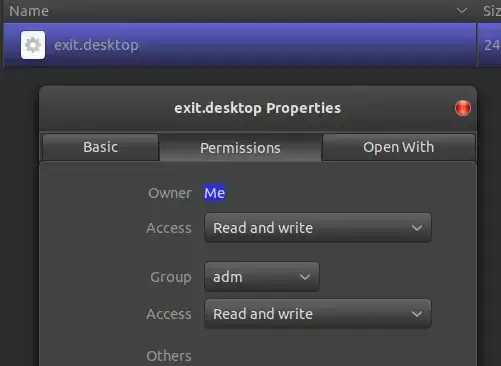Close the exit.desktop Properties dialog
The width and height of the screenshot is (501, 366).
(x=463, y=108)
